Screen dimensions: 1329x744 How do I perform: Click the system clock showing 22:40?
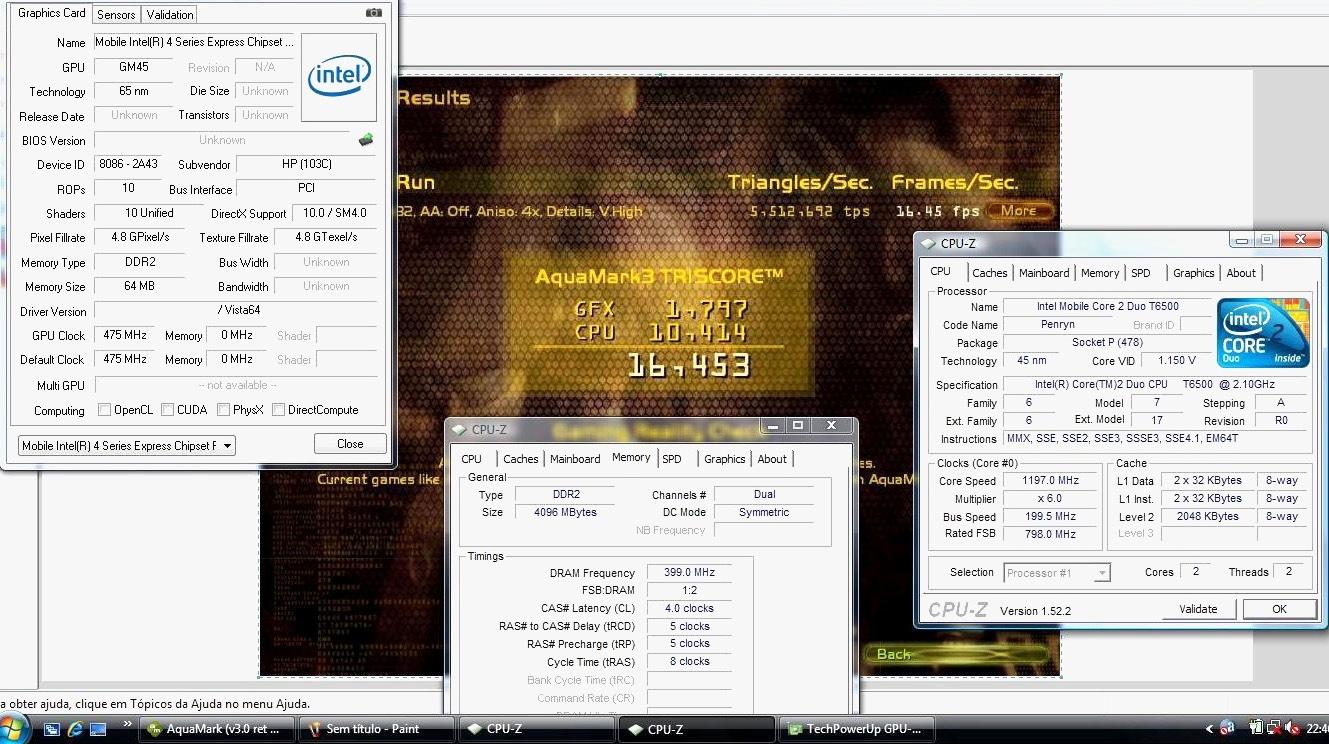[1319, 729]
